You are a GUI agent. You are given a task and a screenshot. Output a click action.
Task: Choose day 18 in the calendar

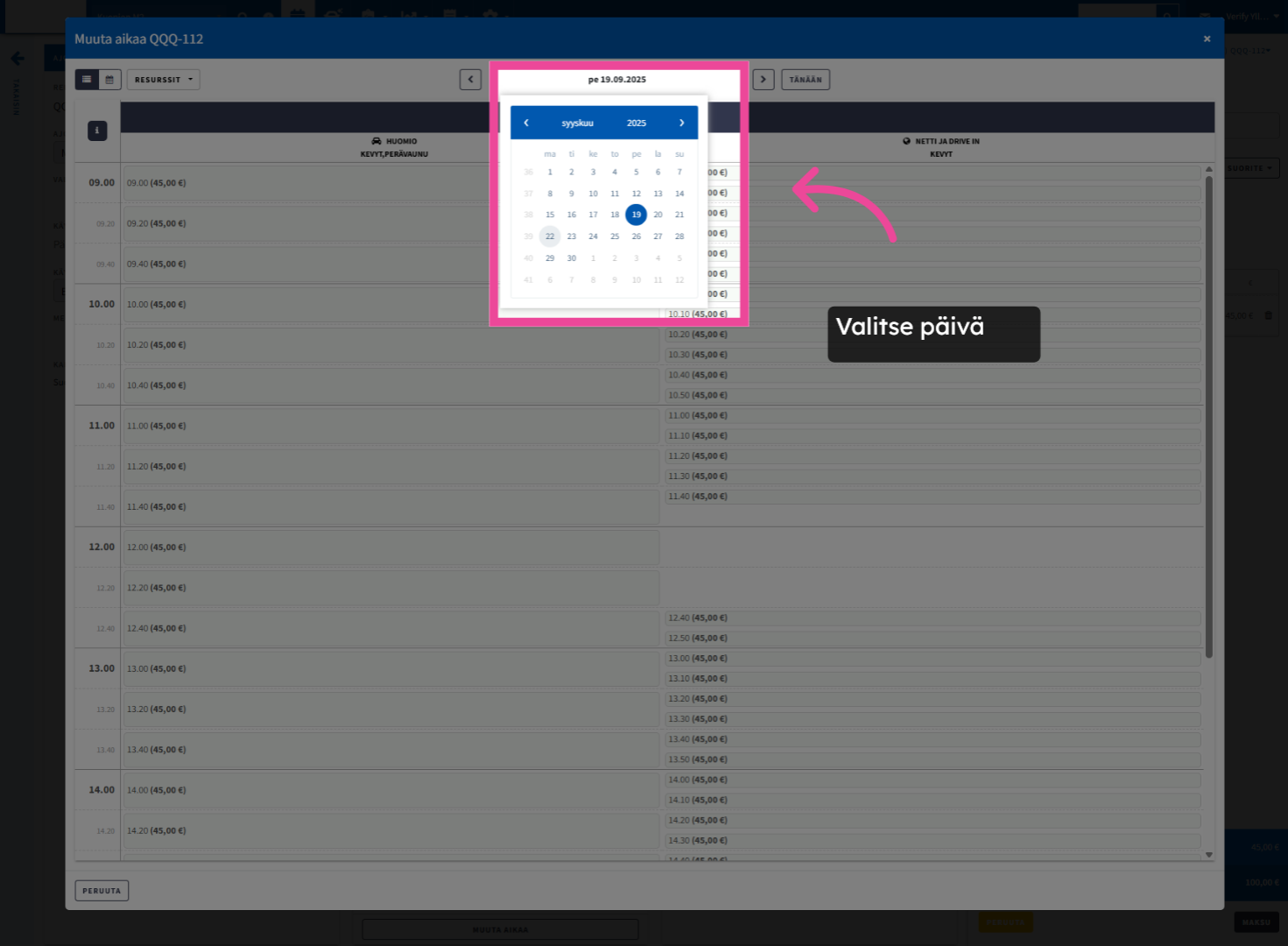coord(615,215)
